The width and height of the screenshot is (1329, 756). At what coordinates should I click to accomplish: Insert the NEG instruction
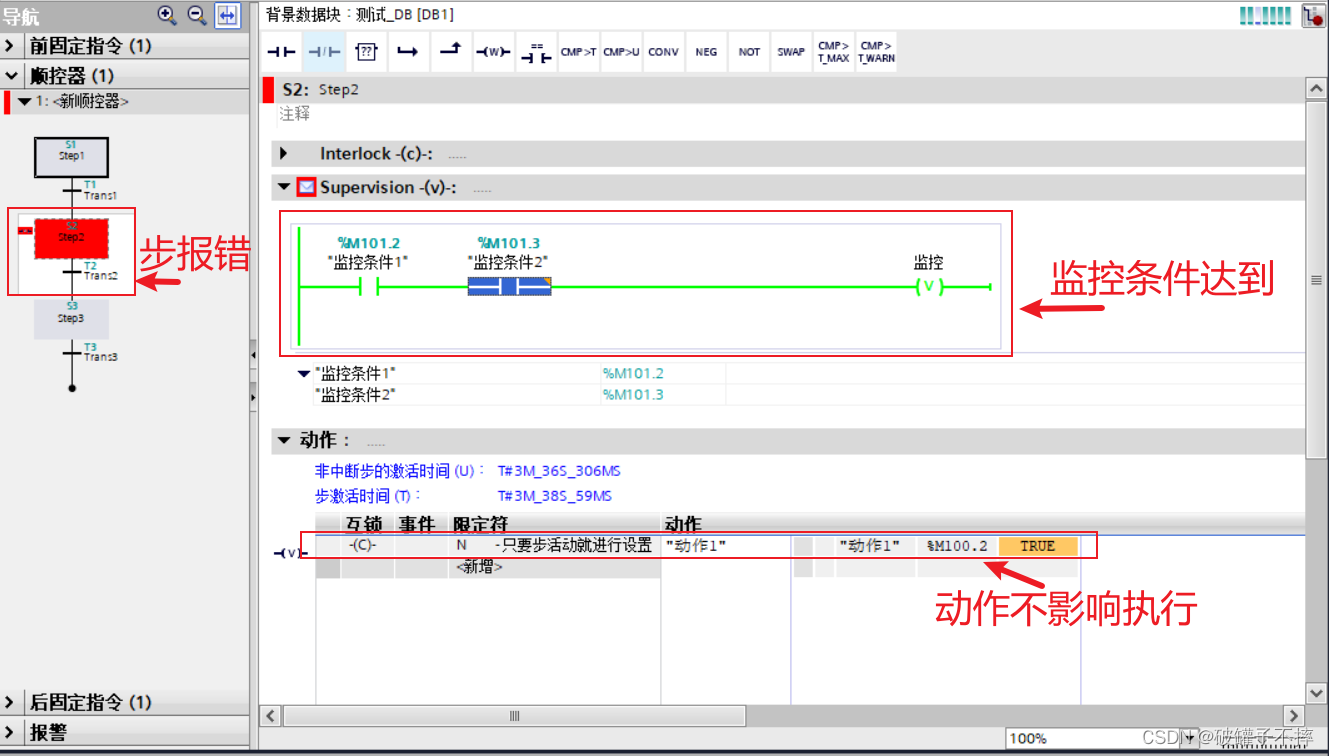tap(706, 52)
